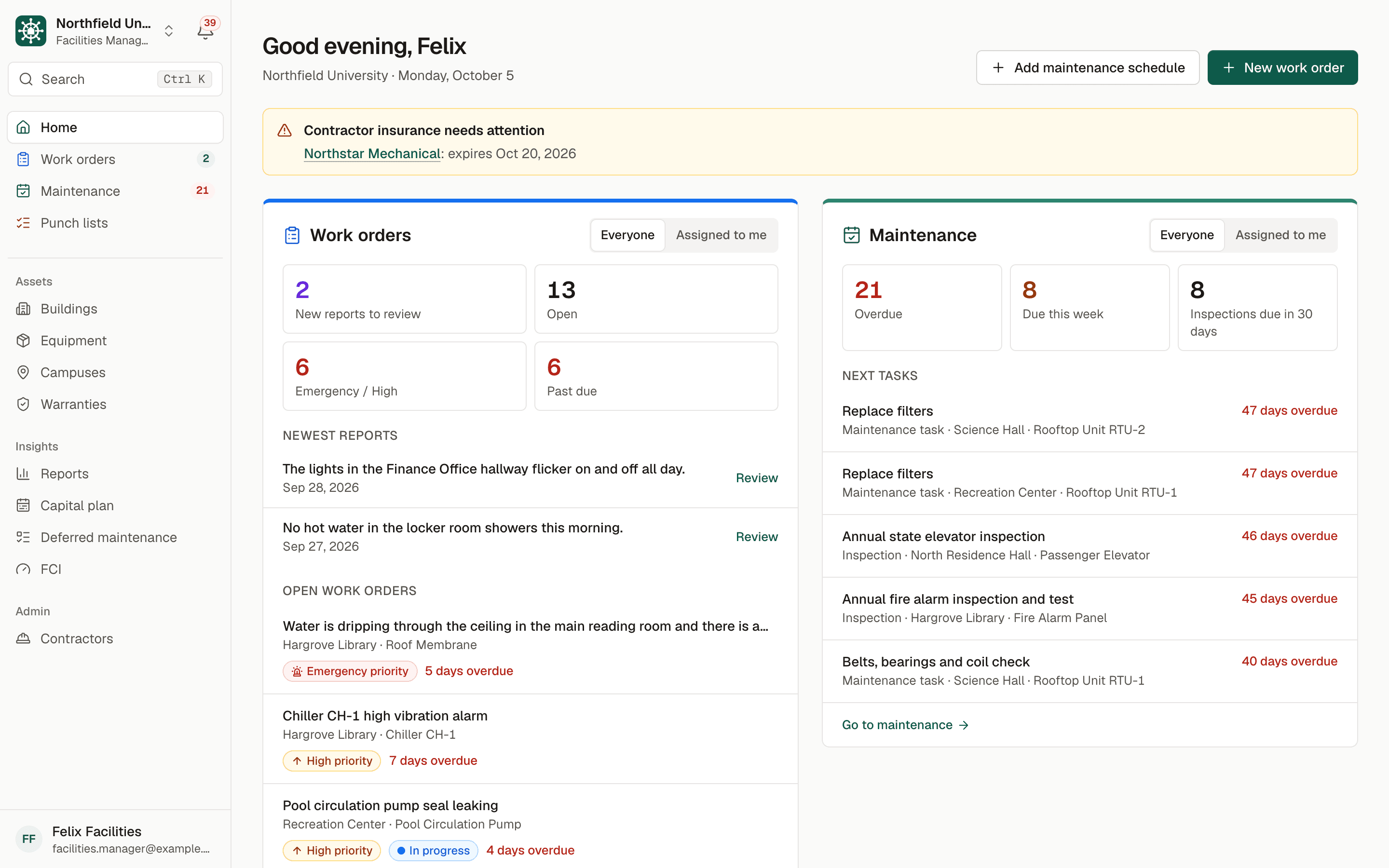Click the New work order button
Image resolution: width=1389 pixels, height=868 pixels.
click(1282, 68)
